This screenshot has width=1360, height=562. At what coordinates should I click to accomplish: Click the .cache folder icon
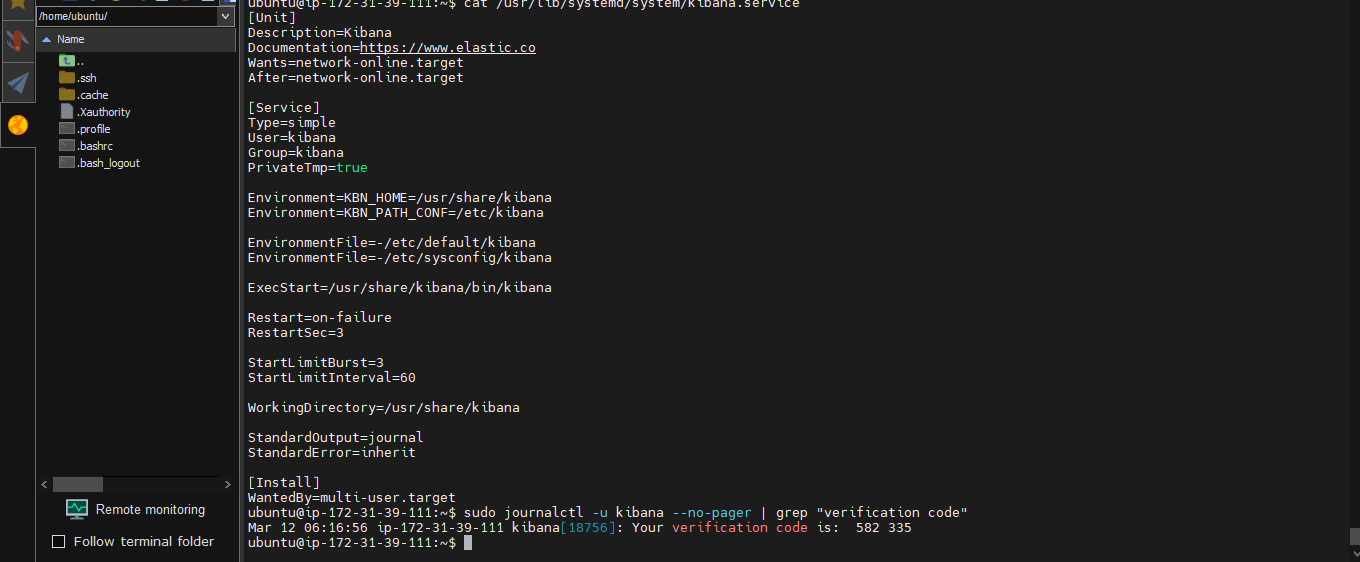coord(67,94)
